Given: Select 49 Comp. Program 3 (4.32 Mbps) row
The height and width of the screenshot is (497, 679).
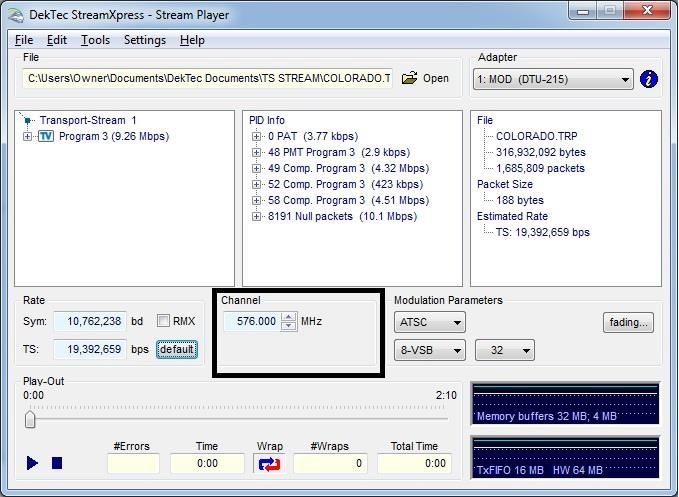Looking at the screenshot, I should click(349, 168).
